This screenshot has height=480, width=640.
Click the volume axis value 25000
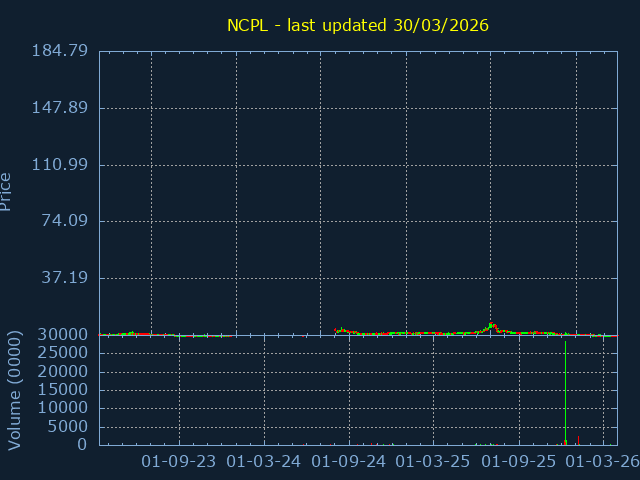click(x=62, y=353)
